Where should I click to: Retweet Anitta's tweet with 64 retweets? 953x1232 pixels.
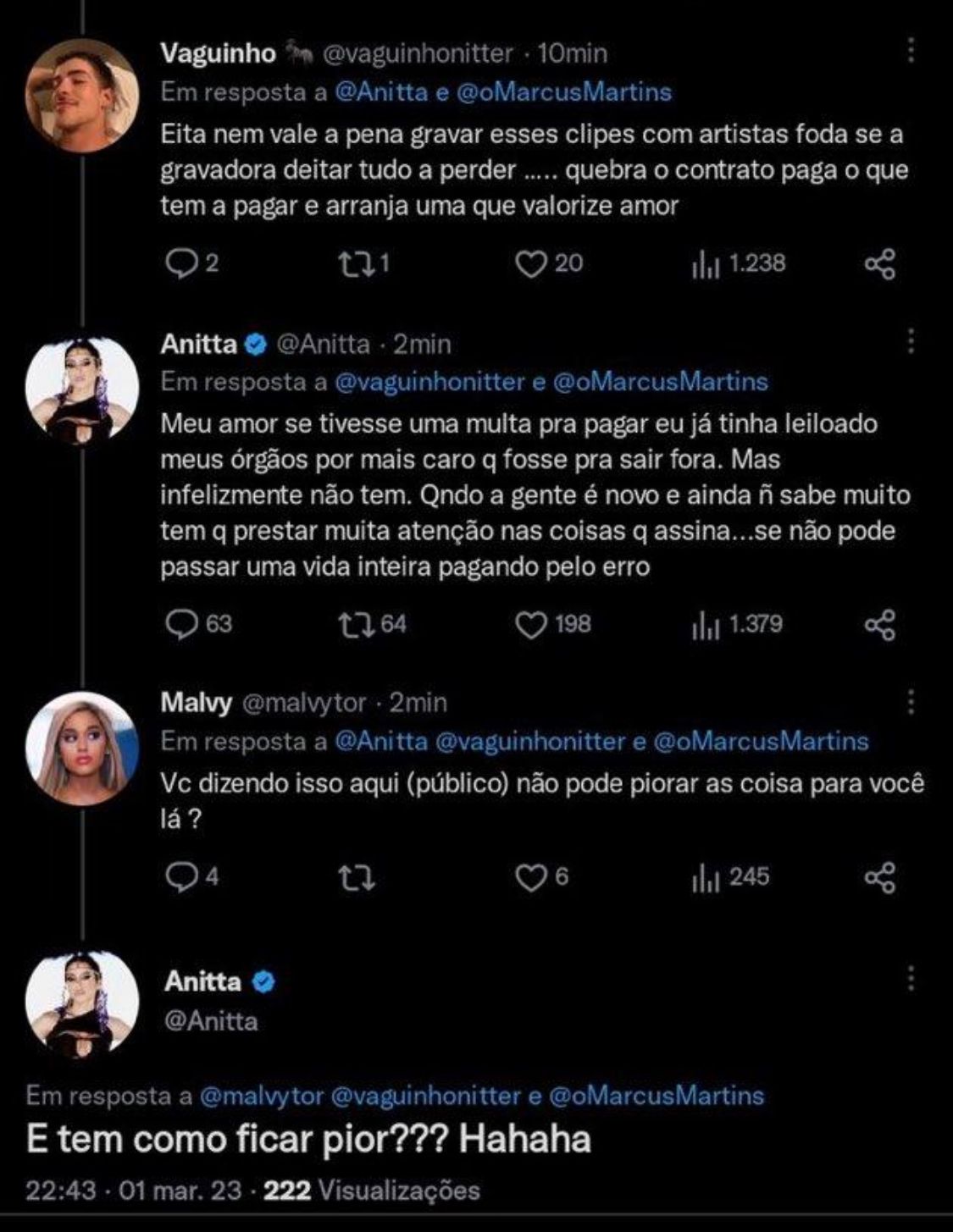(354, 626)
